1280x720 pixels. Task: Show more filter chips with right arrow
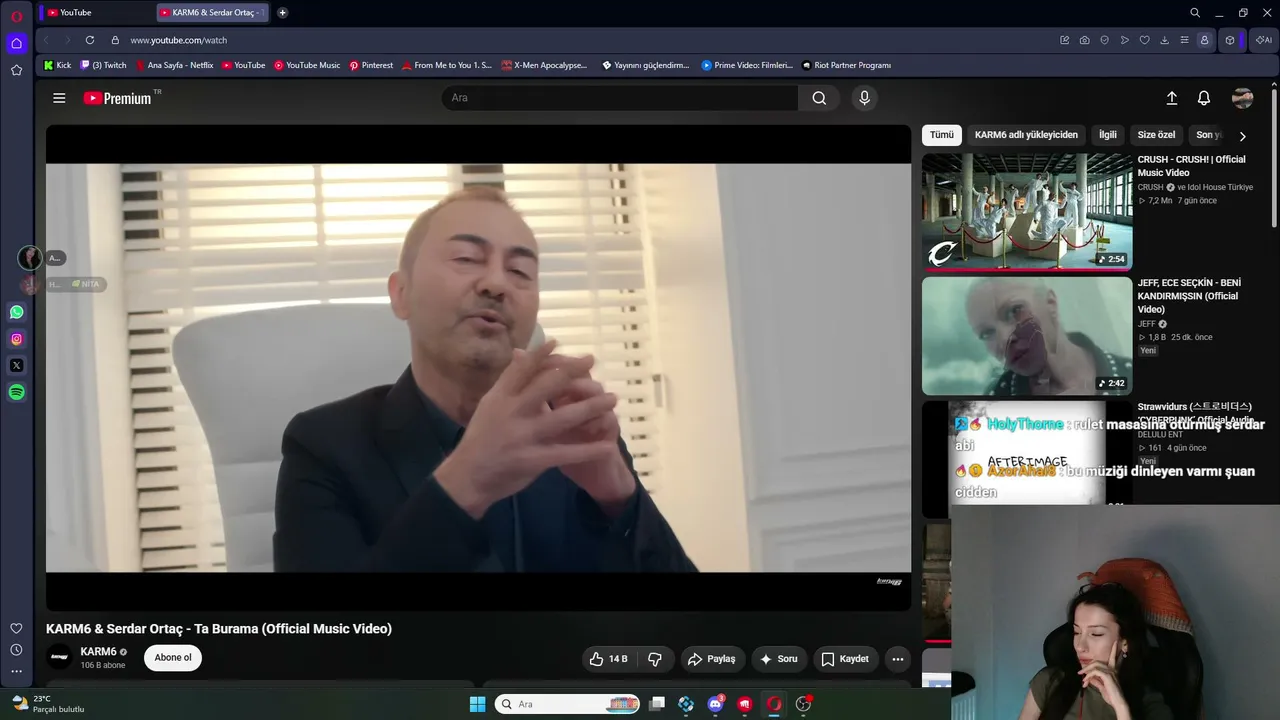tap(1243, 136)
